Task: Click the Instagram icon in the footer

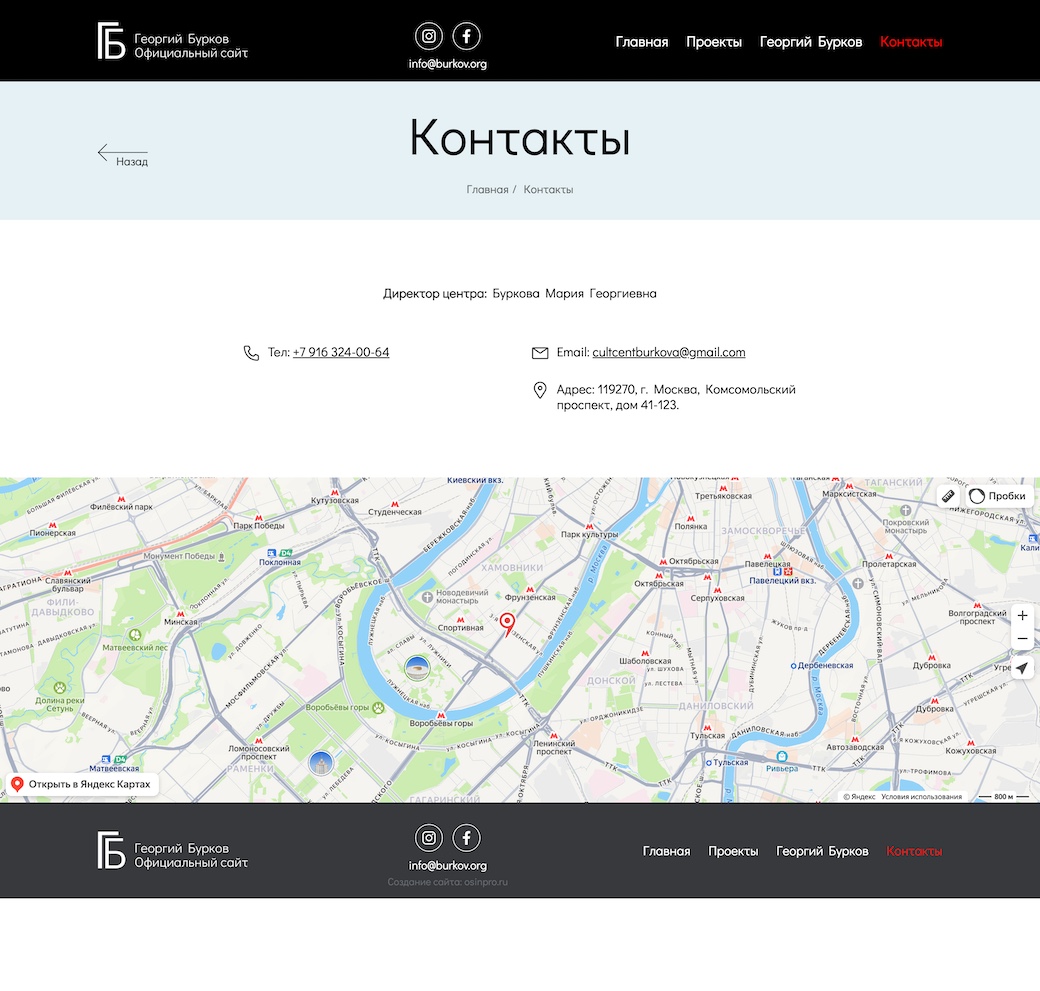Action: (429, 838)
